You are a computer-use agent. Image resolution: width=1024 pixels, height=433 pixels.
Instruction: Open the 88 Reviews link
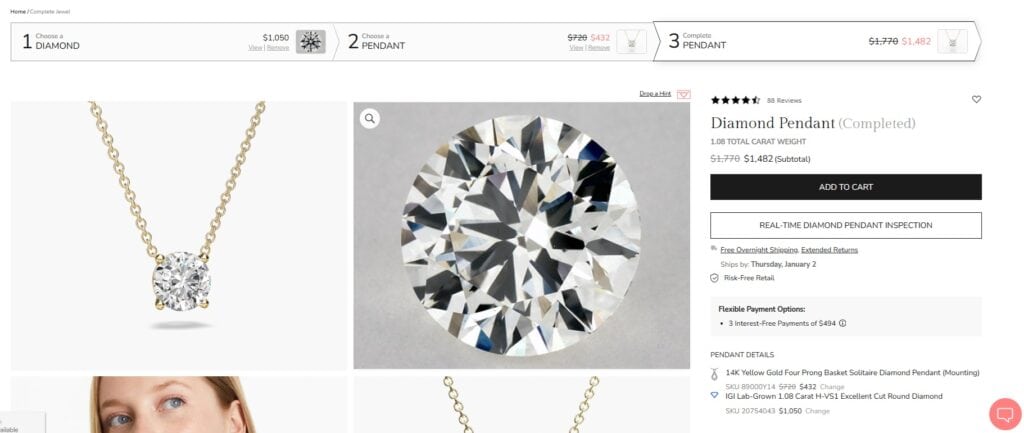784,100
